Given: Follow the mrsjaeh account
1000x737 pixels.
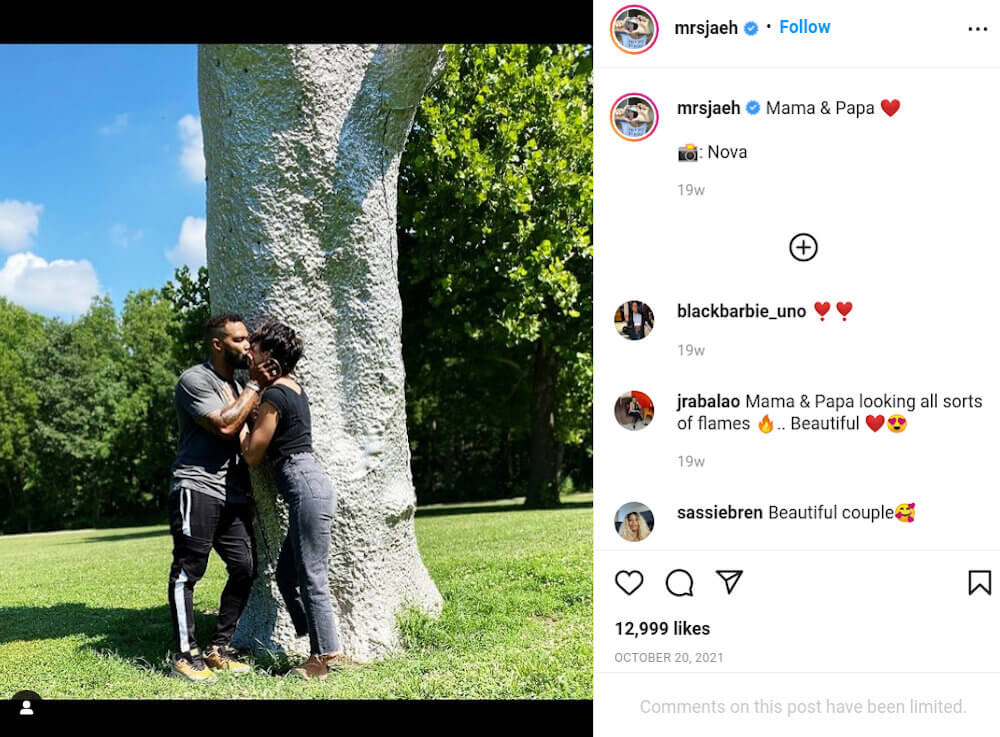Looking at the screenshot, I should [x=804, y=27].
